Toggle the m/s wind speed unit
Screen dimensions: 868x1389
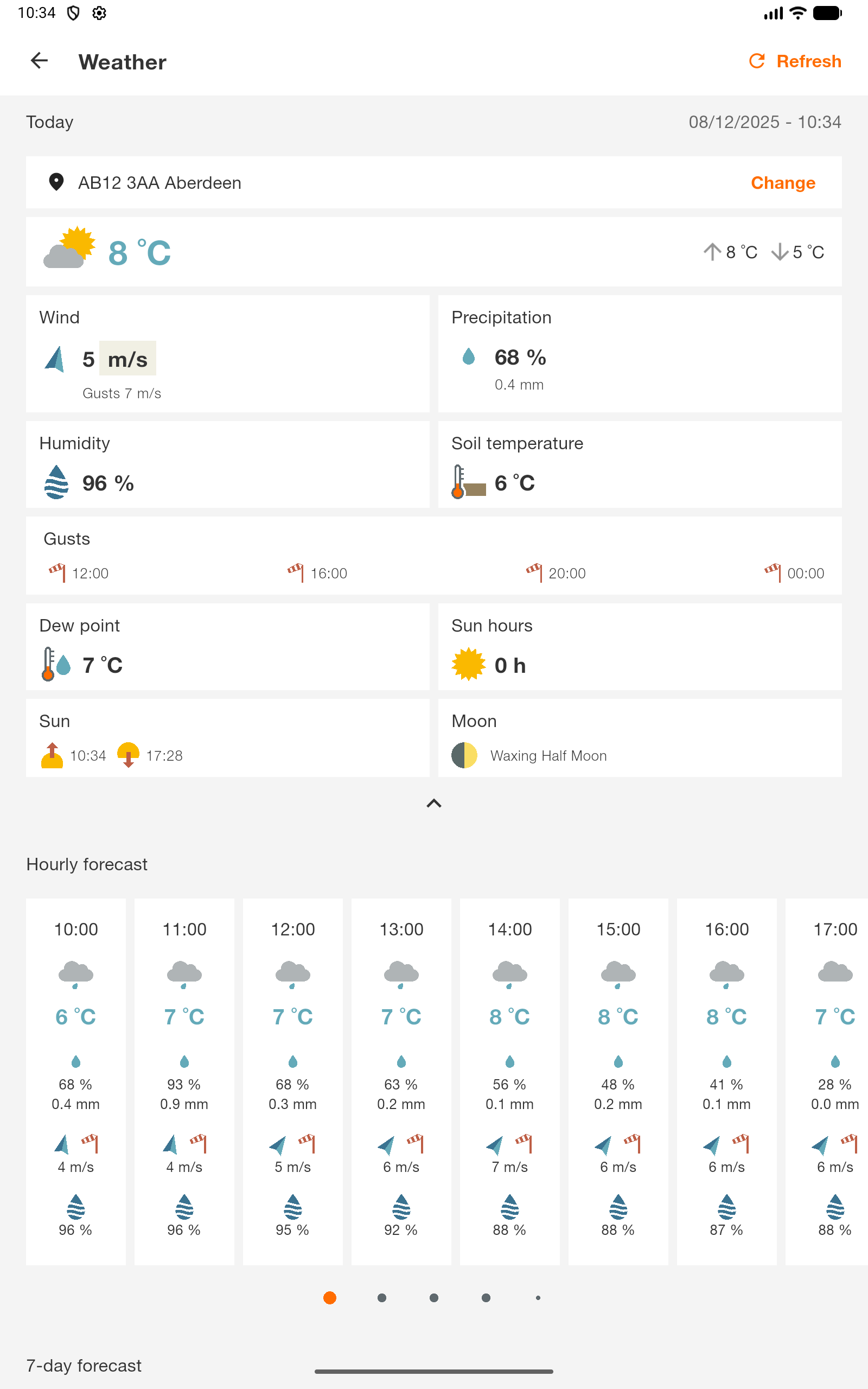click(127, 359)
